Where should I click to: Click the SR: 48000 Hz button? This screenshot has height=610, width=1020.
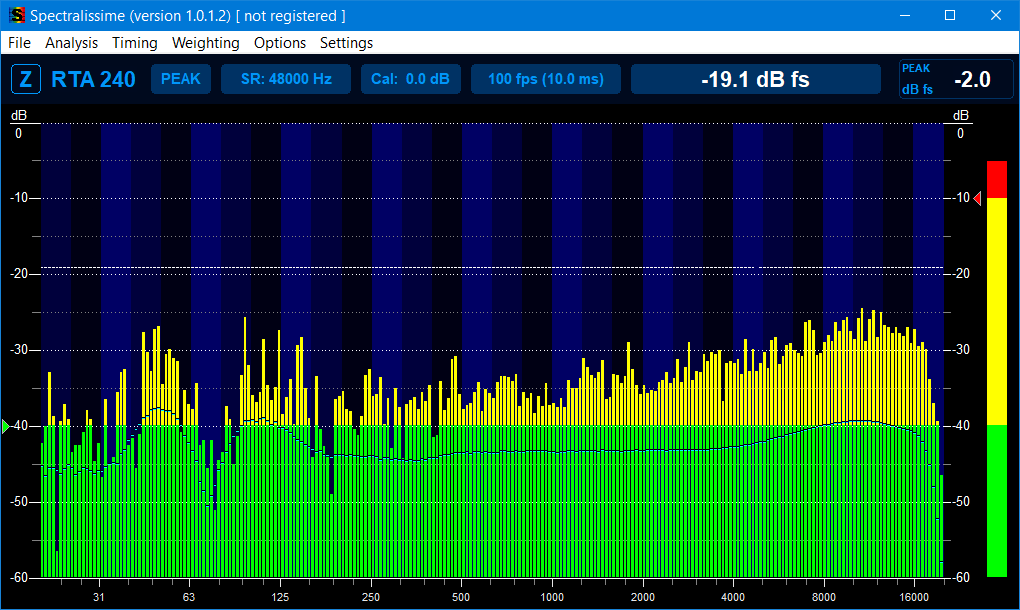pos(286,79)
